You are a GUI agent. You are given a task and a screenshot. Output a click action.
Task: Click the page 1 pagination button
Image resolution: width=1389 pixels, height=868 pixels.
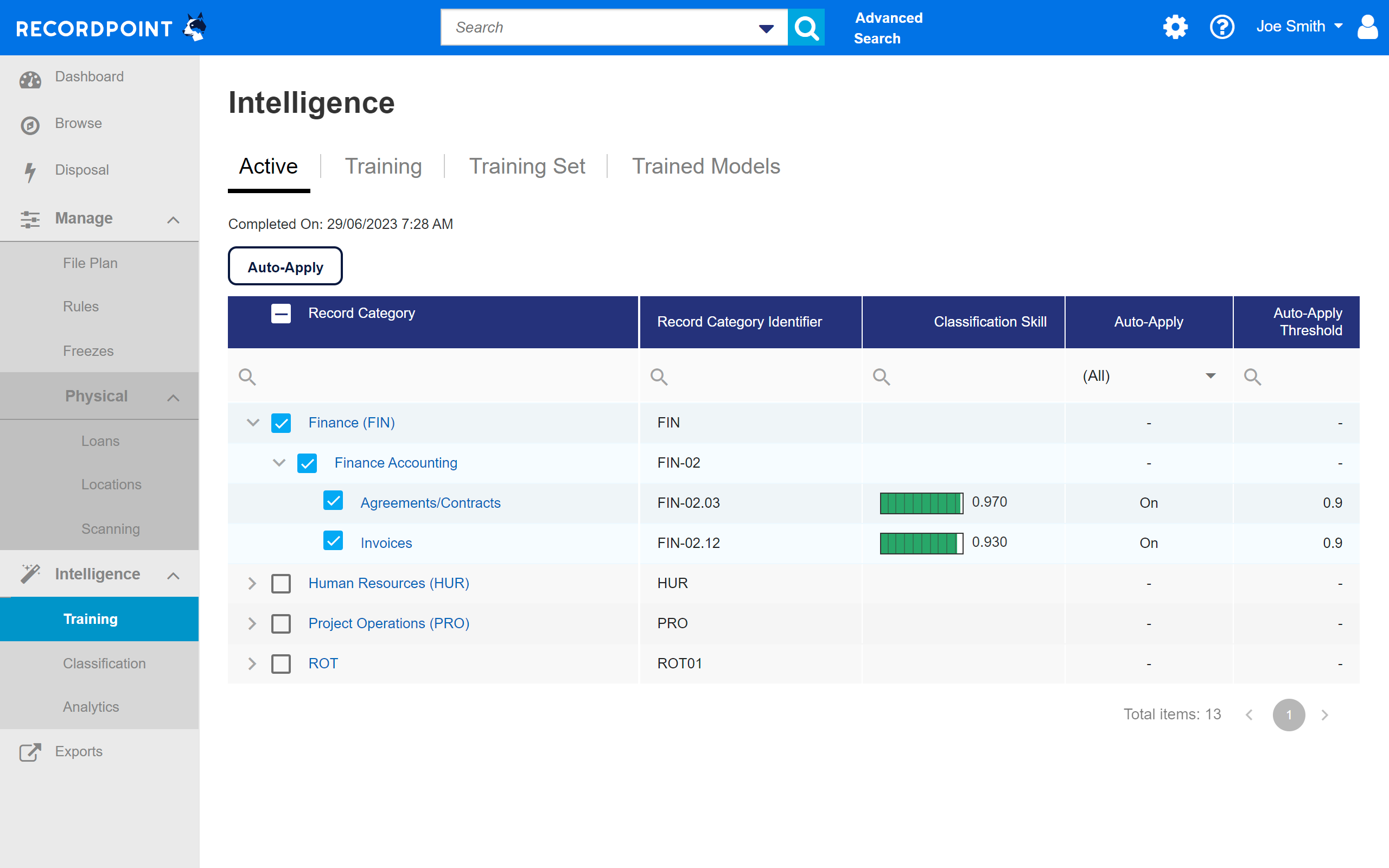pyautogui.click(x=1289, y=714)
